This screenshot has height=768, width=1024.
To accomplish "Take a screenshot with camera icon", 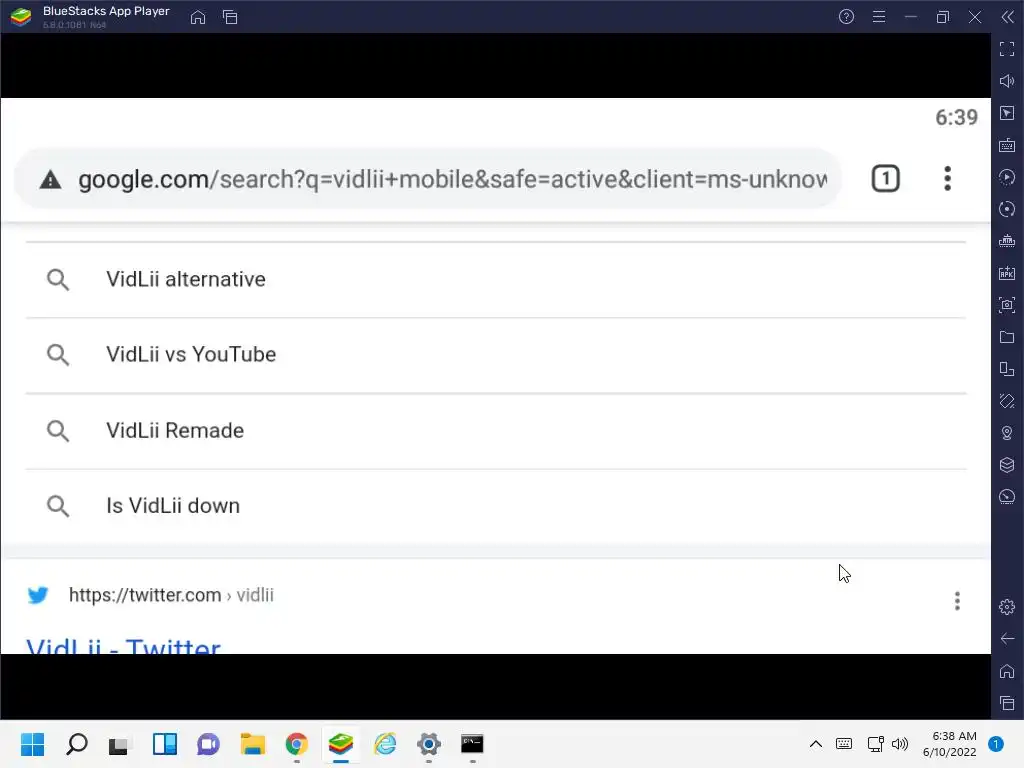I will [1007, 305].
